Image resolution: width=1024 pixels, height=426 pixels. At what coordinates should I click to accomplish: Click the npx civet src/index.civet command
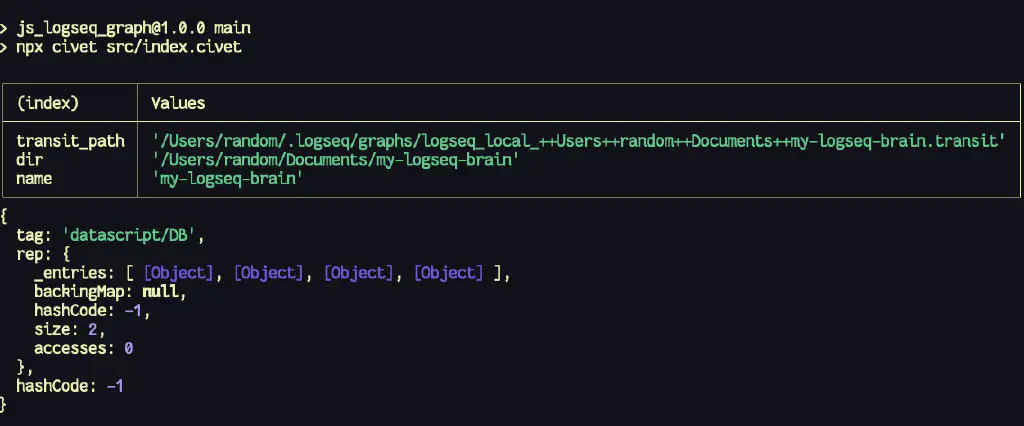click(x=134, y=47)
